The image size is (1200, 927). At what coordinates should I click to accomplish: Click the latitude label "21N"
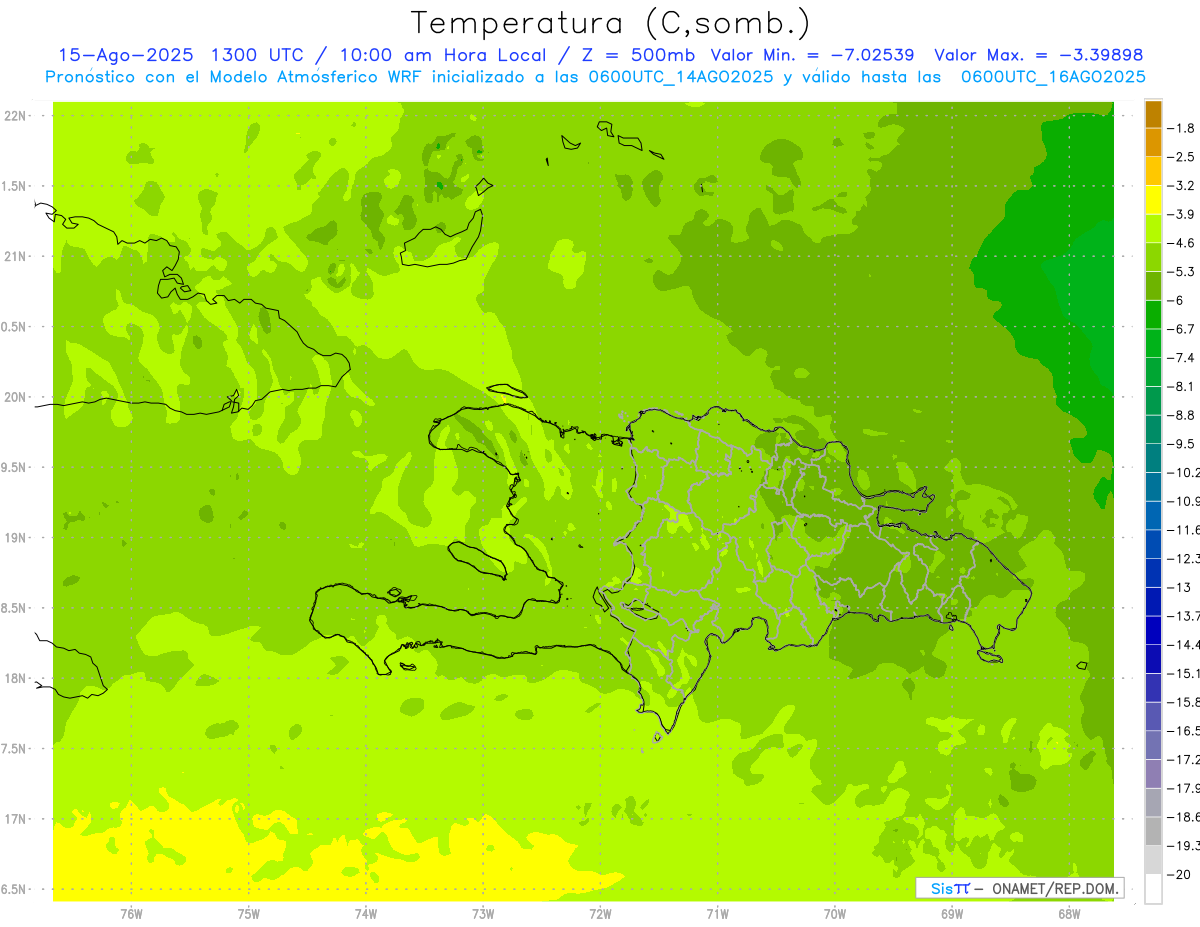(x=14, y=257)
